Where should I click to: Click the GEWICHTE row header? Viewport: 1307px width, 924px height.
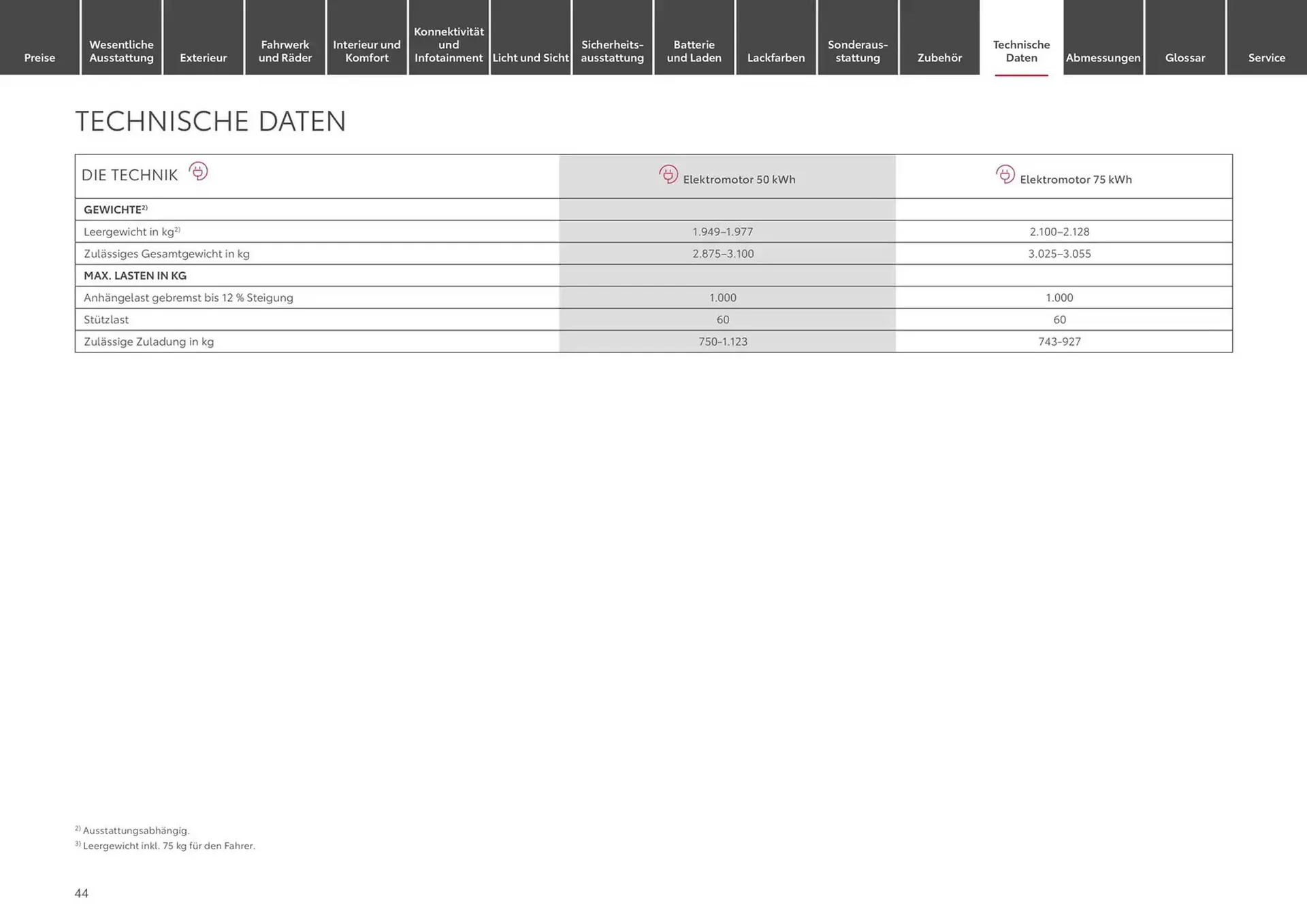114,209
